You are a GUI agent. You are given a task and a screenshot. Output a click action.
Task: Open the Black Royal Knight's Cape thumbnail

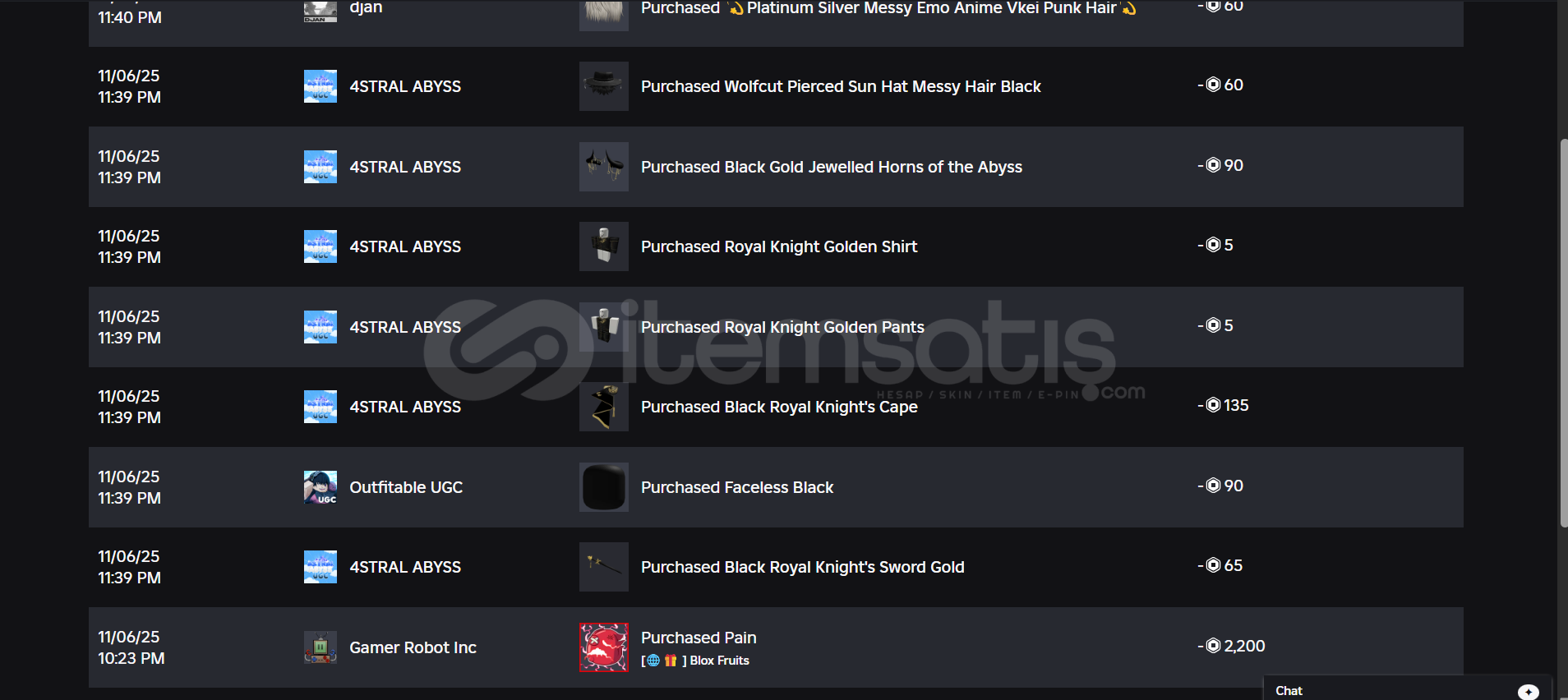[603, 407]
